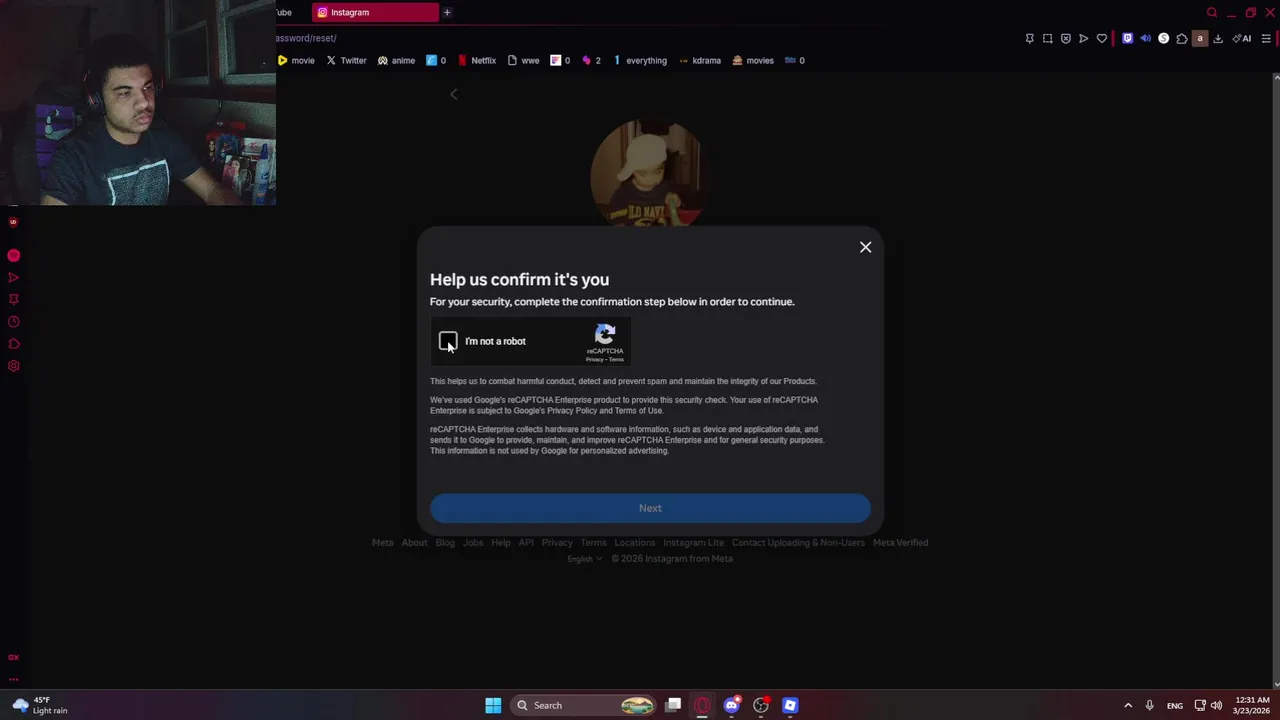Screen dimensions: 1280x720
Task: Add page to bookmarks with heart icon
Action: [x=1101, y=38]
